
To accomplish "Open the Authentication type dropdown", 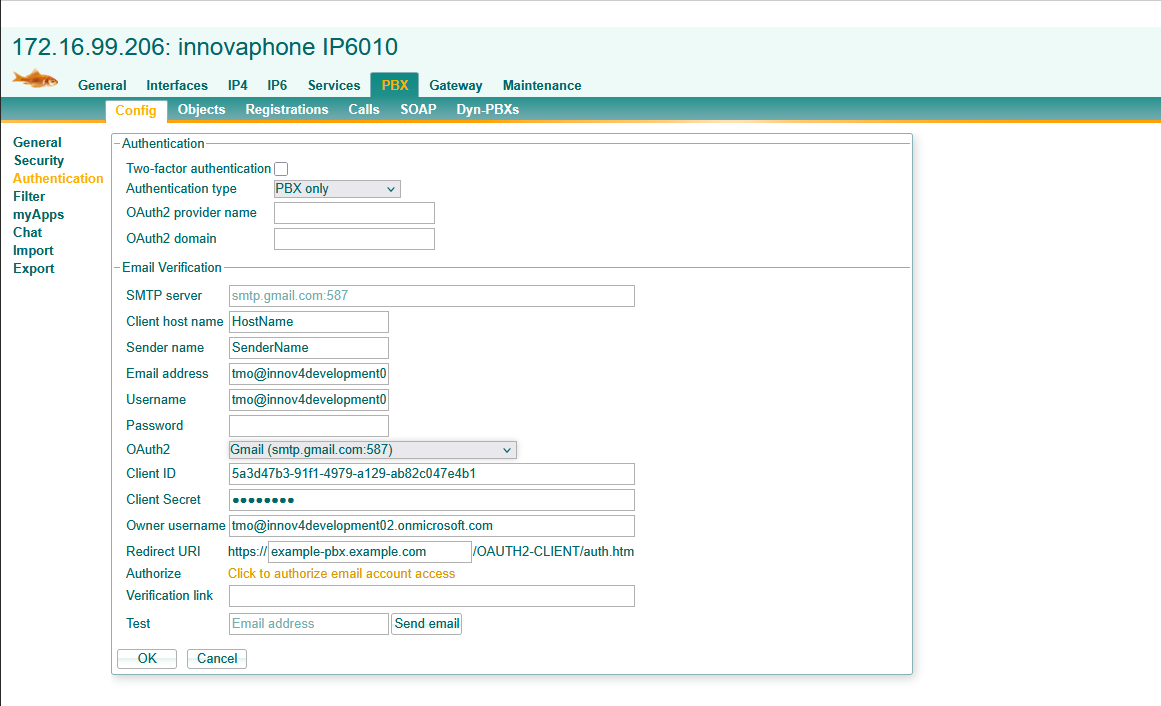I will 337,189.
